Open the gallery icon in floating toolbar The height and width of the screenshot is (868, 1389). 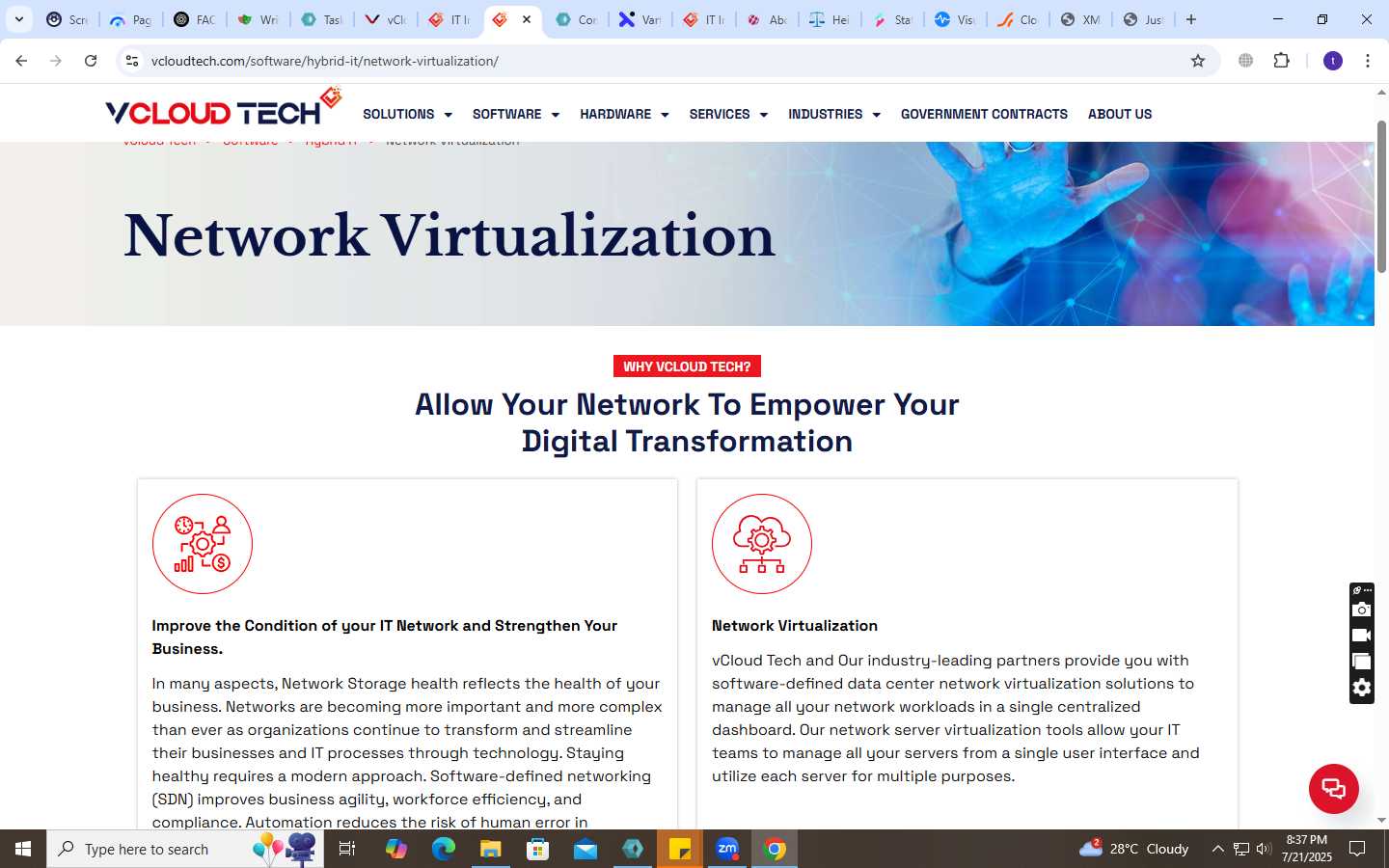1361,662
